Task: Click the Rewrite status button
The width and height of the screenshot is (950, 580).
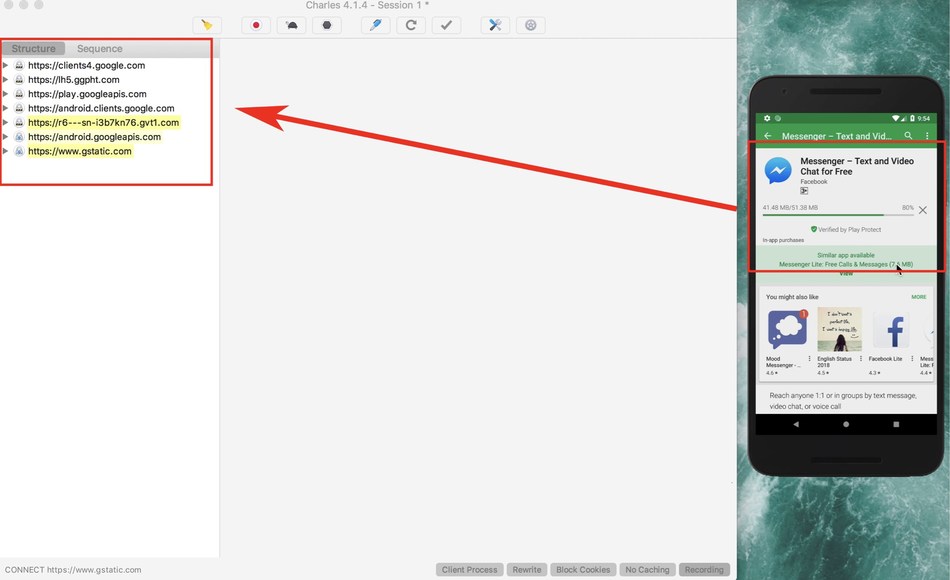Action: [x=527, y=570]
